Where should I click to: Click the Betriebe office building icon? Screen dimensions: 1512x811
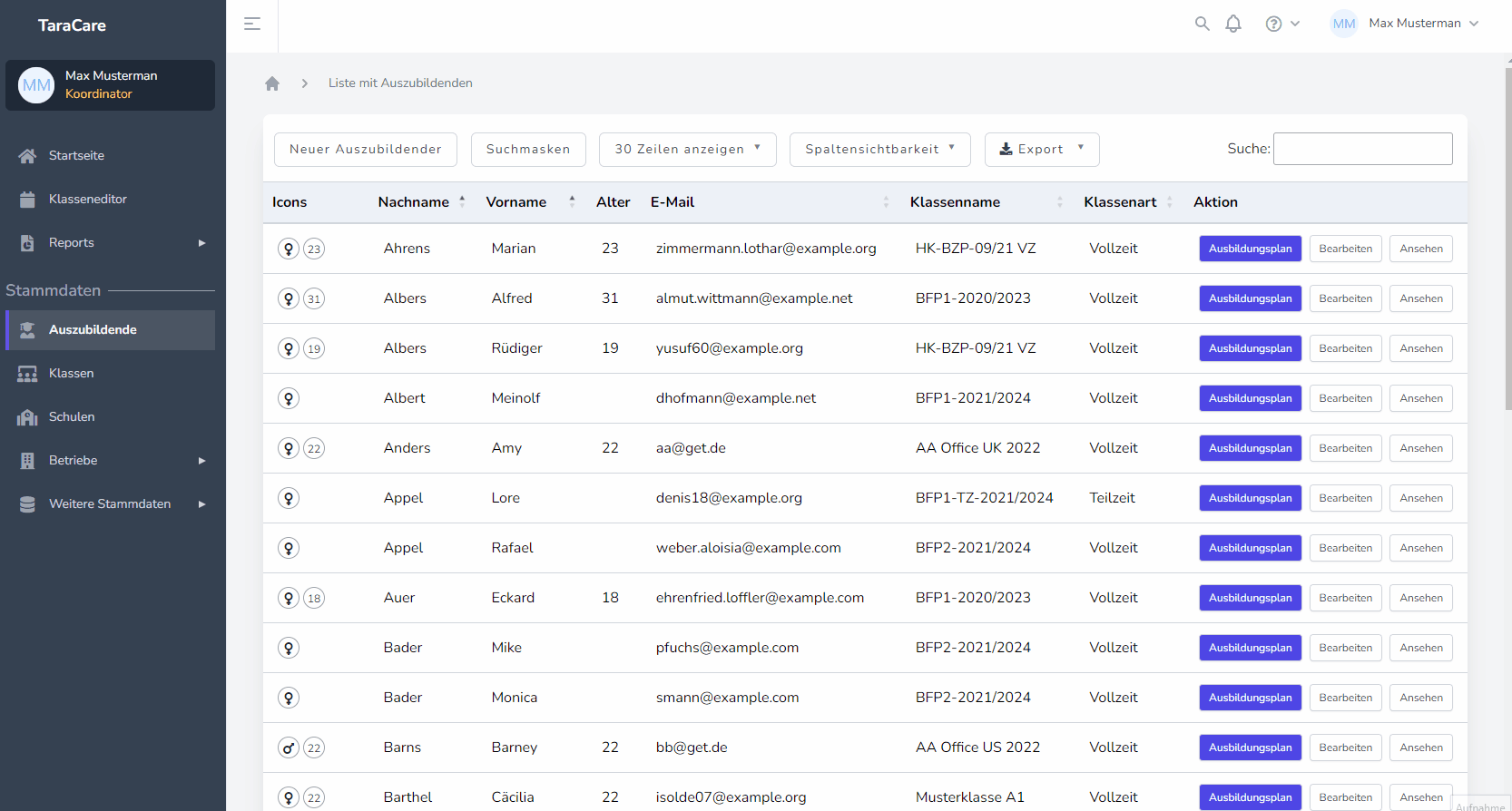pos(27,461)
